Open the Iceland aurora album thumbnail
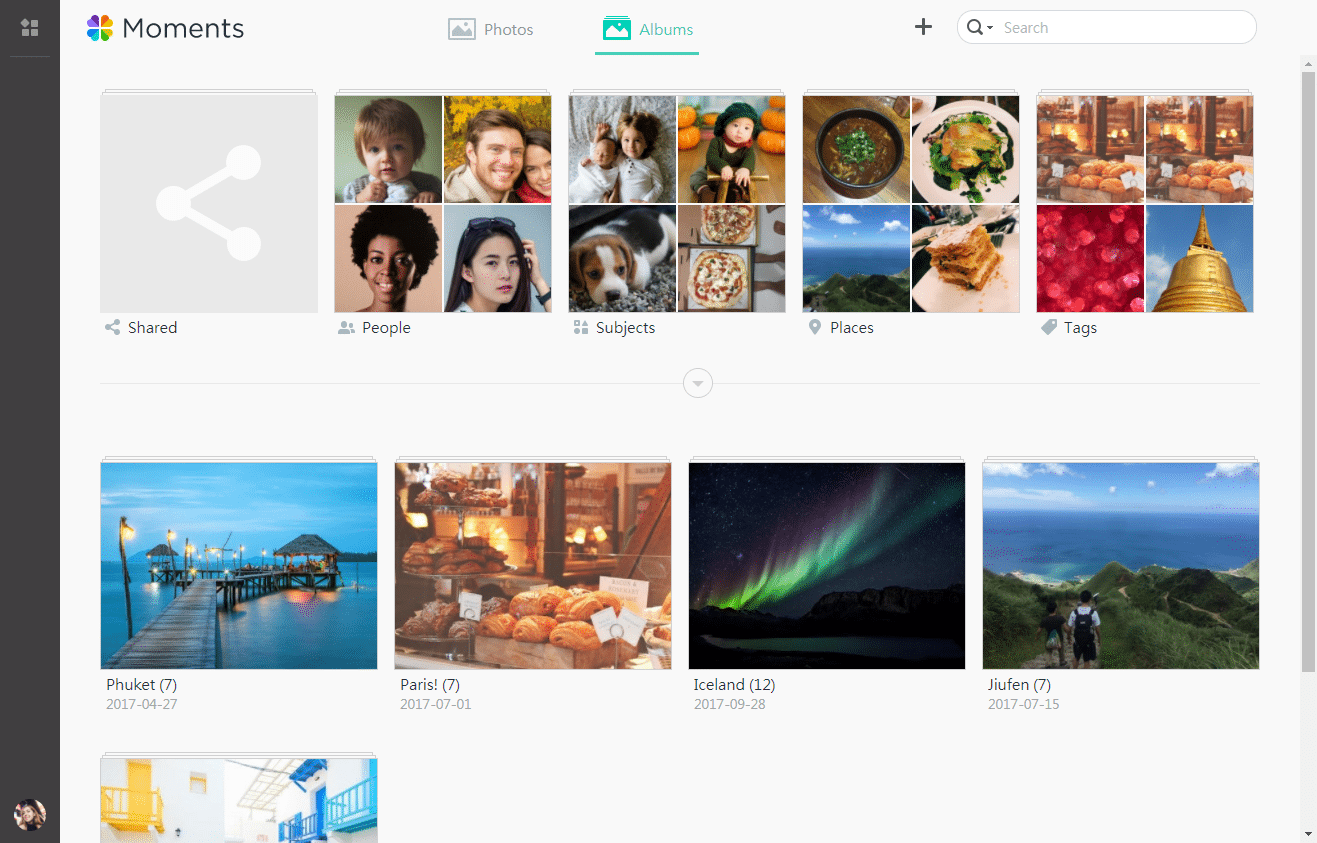 pyautogui.click(x=827, y=565)
